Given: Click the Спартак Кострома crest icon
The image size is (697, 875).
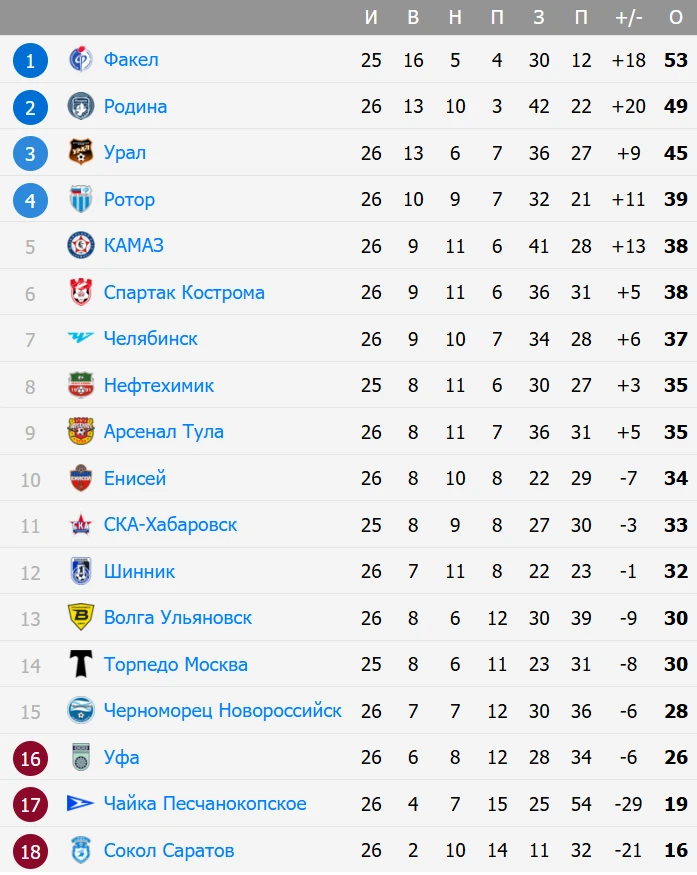Looking at the screenshot, I should click(x=80, y=292).
